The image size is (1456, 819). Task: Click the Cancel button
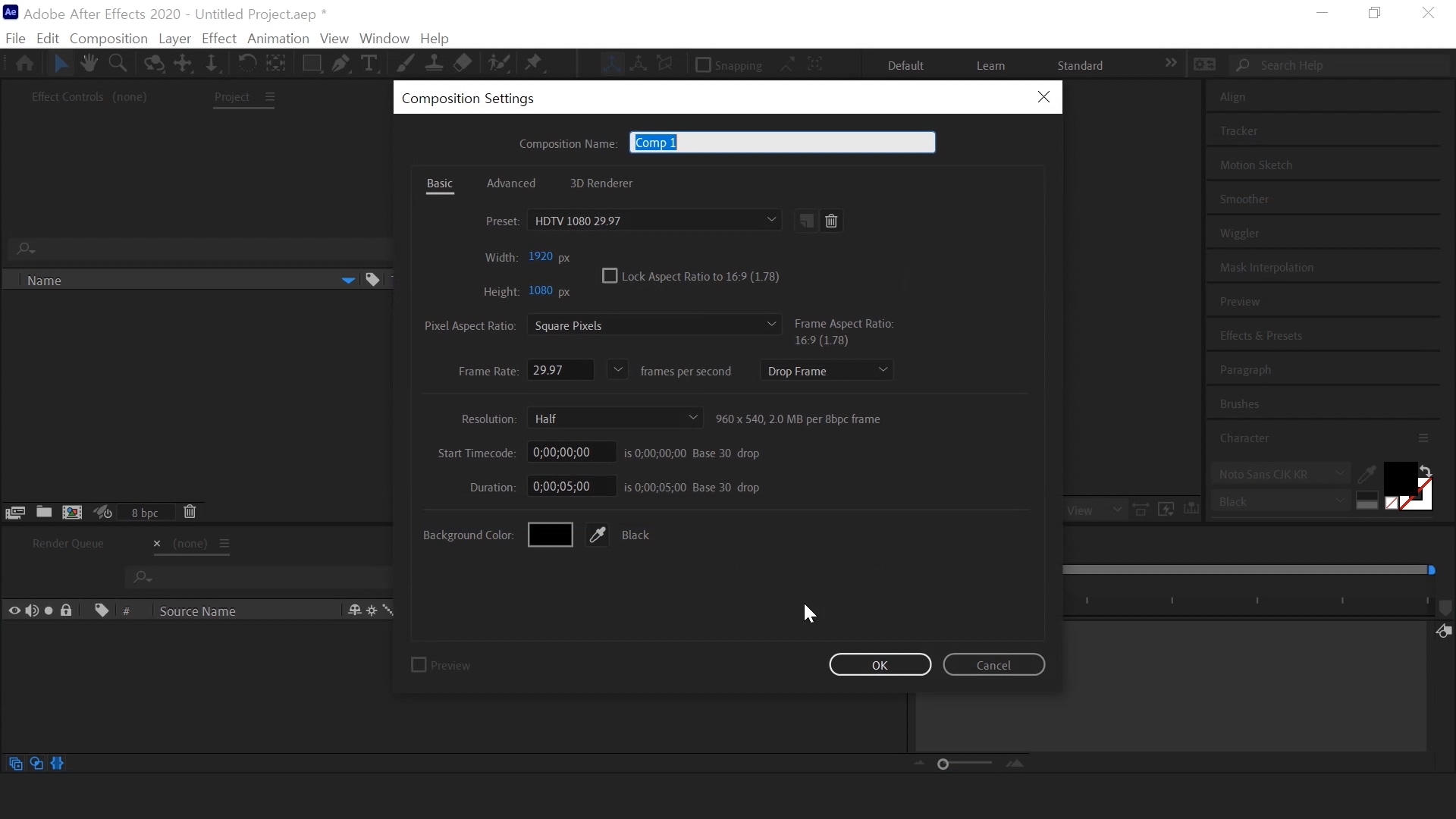993,665
